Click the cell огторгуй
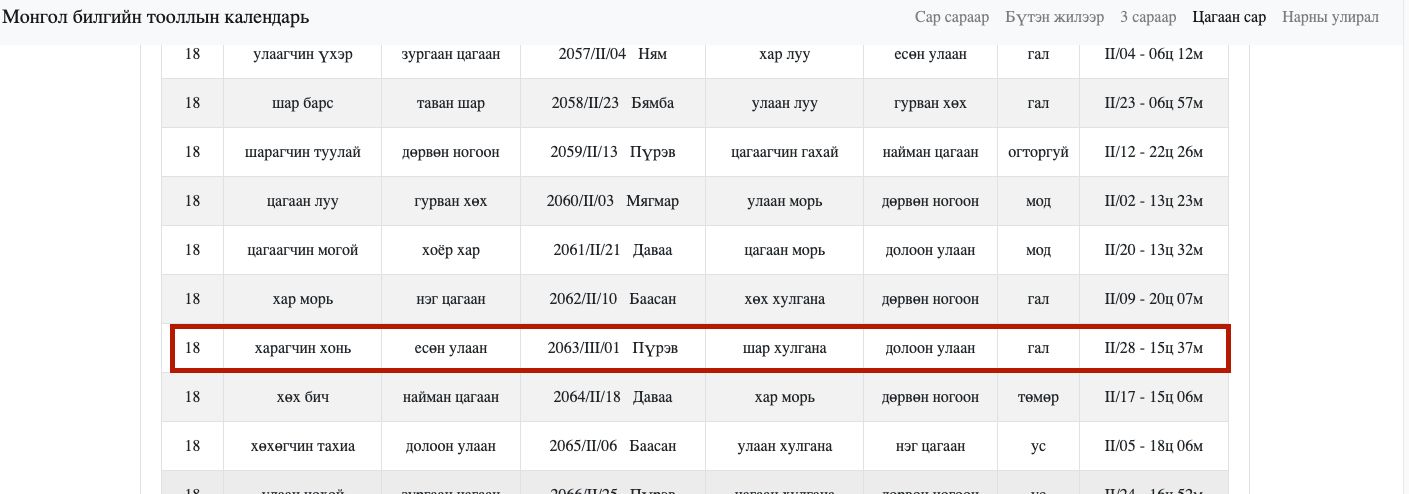This screenshot has height=494, width=1409. click(1038, 152)
